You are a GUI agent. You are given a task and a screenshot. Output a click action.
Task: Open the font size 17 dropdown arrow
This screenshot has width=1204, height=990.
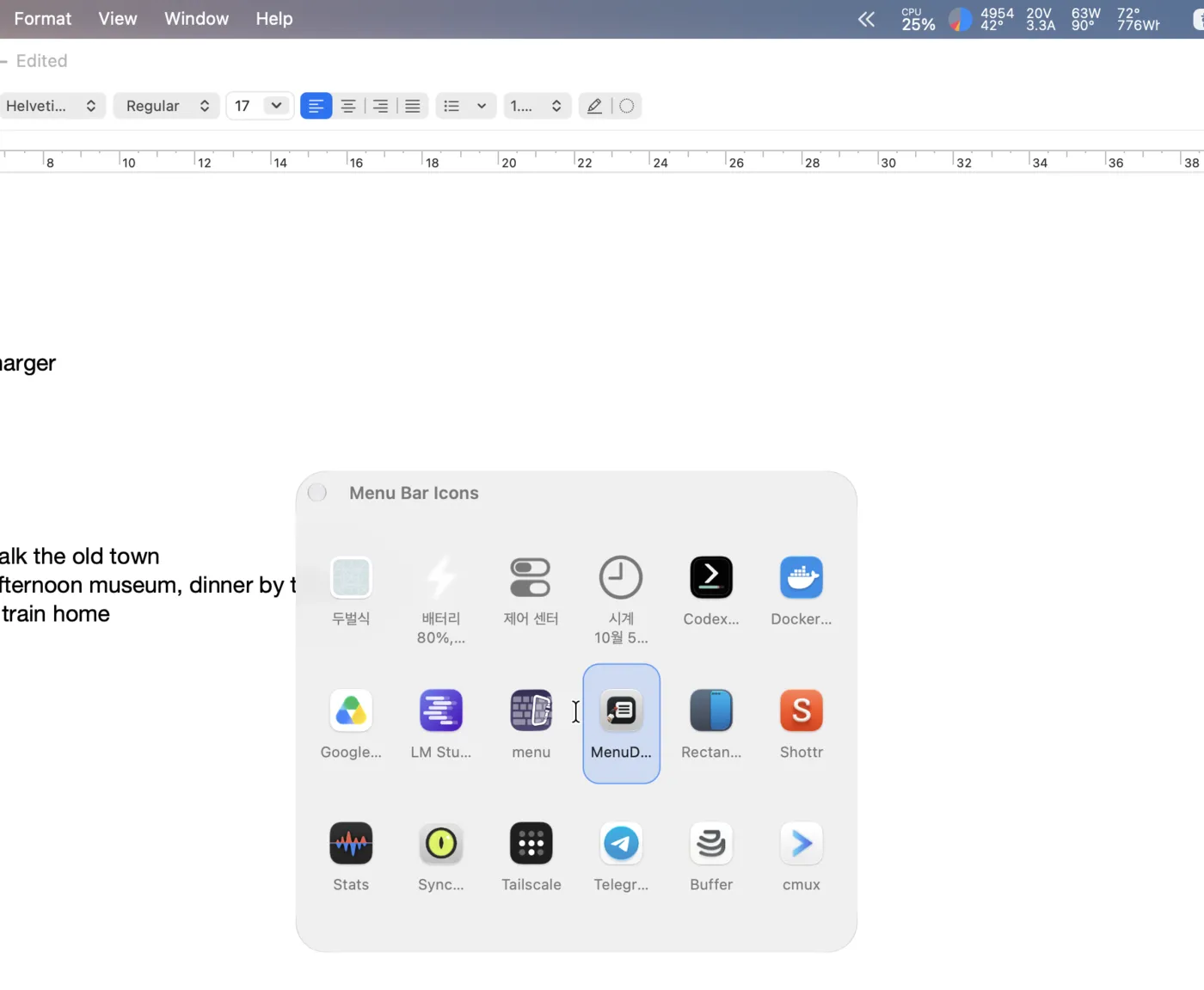pyautogui.click(x=276, y=106)
